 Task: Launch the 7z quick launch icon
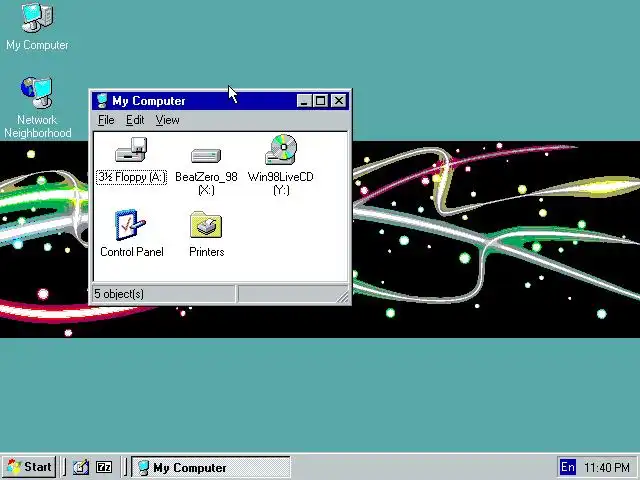pyautogui.click(x=104, y=467)
